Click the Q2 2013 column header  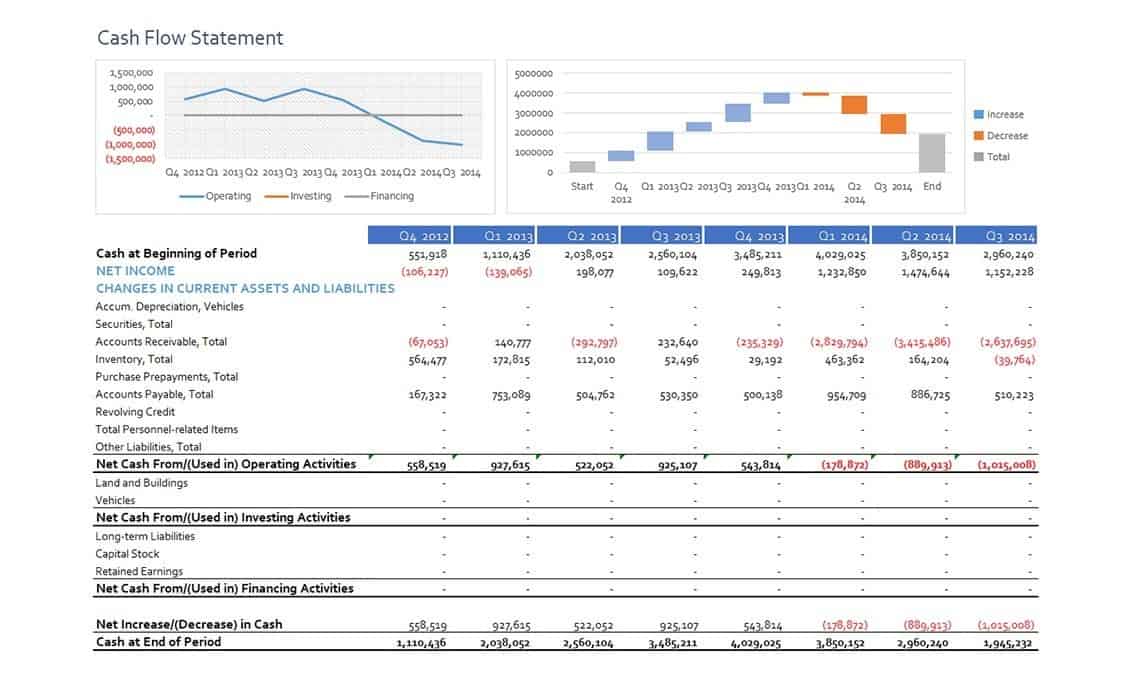[578, 235]
